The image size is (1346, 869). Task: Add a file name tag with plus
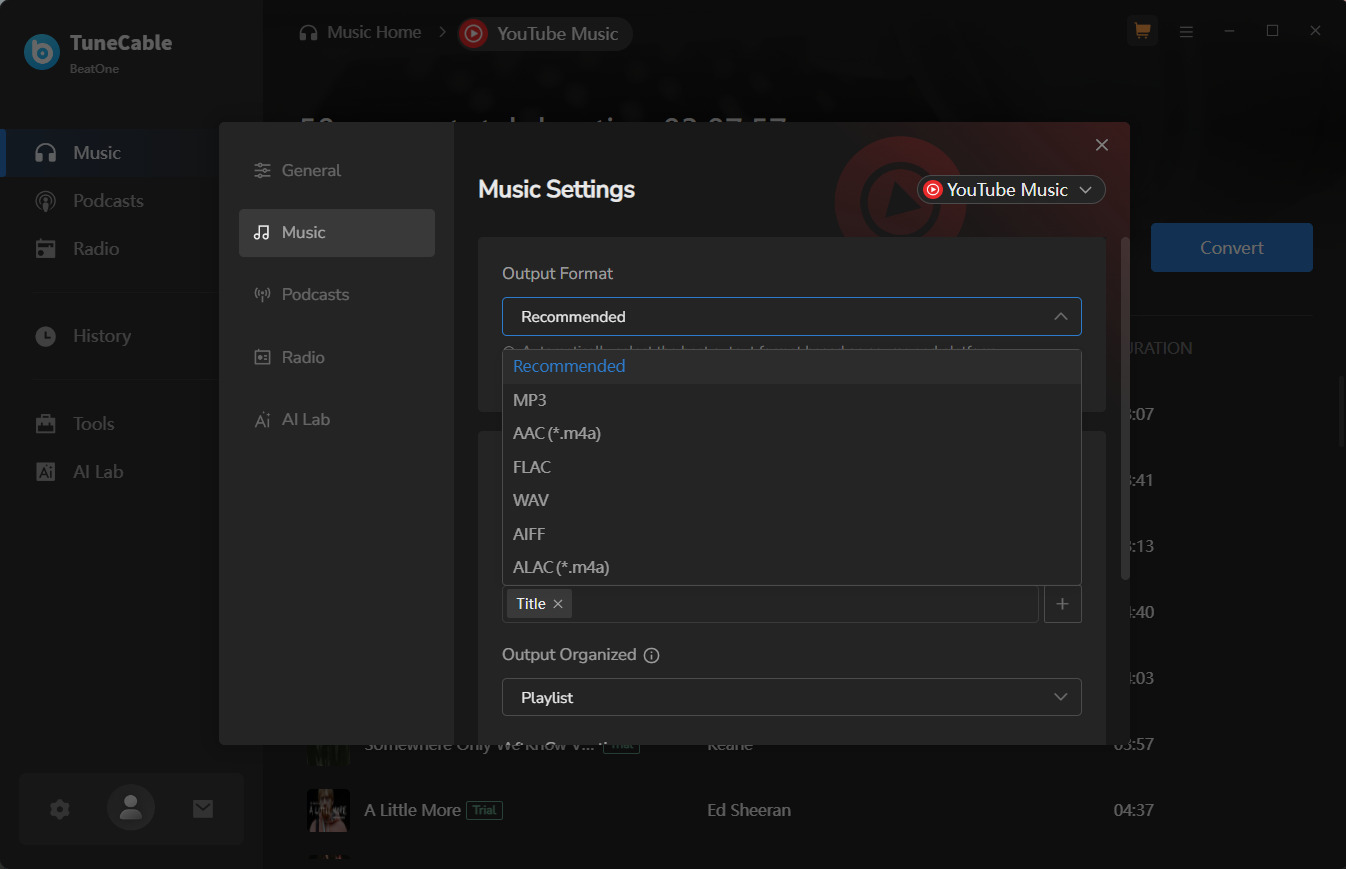1062,604
